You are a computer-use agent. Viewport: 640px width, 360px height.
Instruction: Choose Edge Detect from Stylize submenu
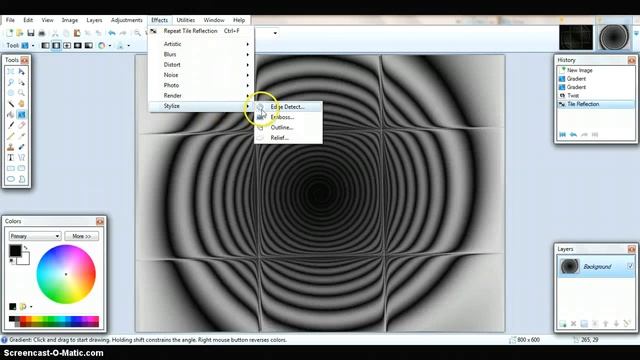coord(288,107)
